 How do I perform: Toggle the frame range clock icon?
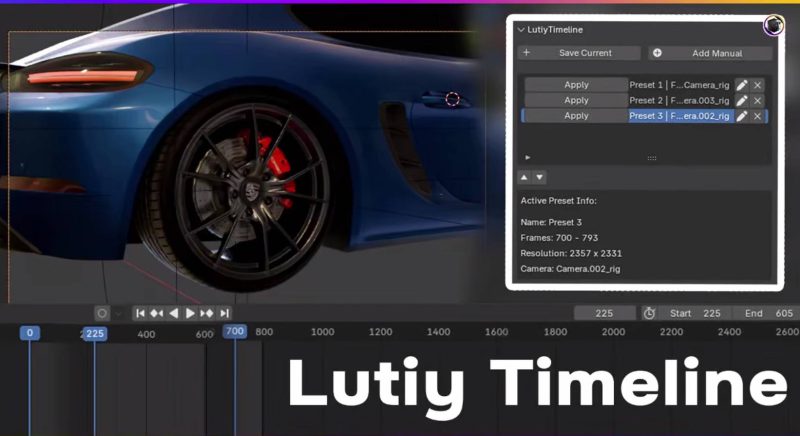point(649,313)
